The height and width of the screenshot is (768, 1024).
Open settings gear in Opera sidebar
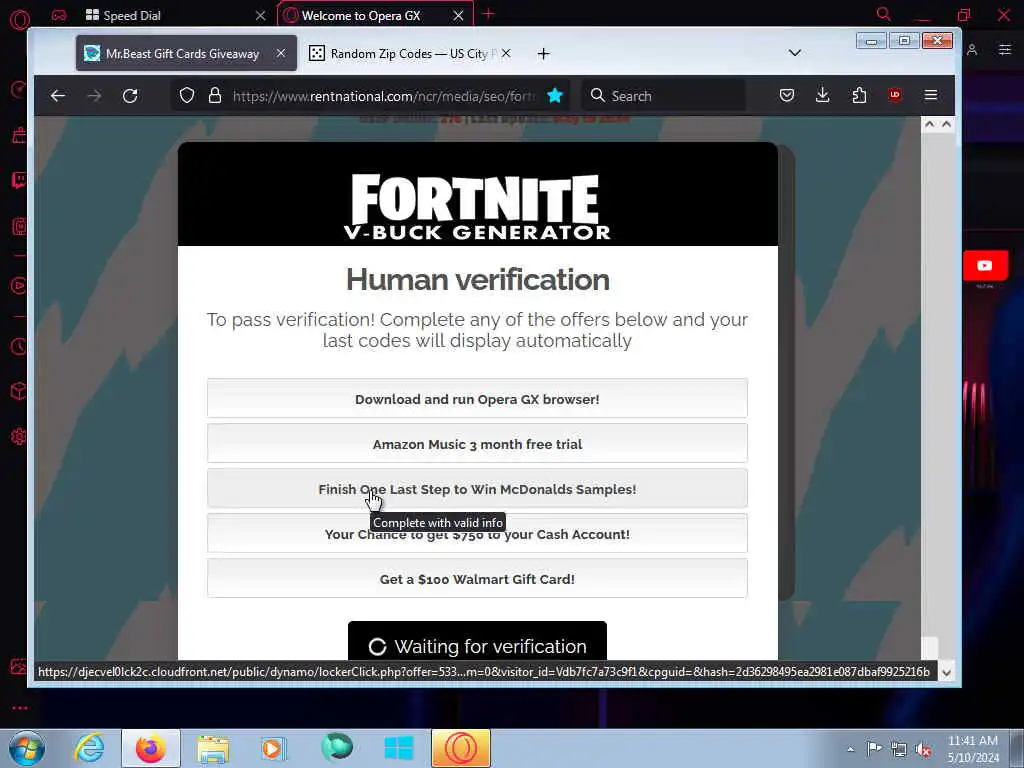click(19, 436)
